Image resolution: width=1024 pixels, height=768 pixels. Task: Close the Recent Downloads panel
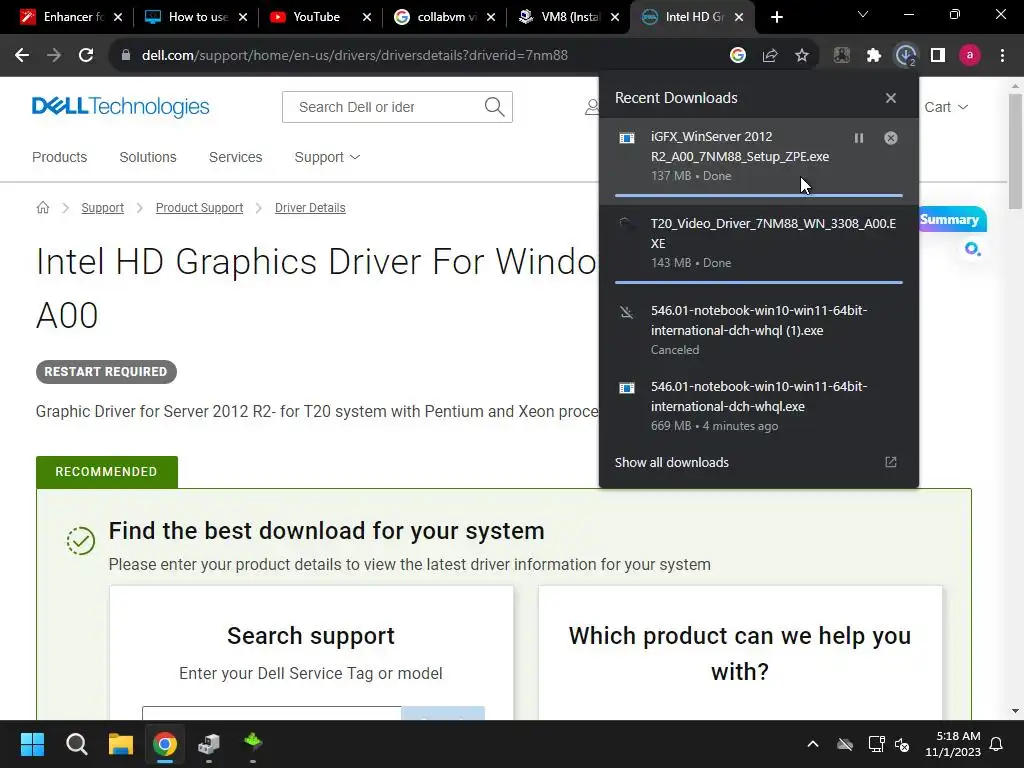tap(891, 98)
